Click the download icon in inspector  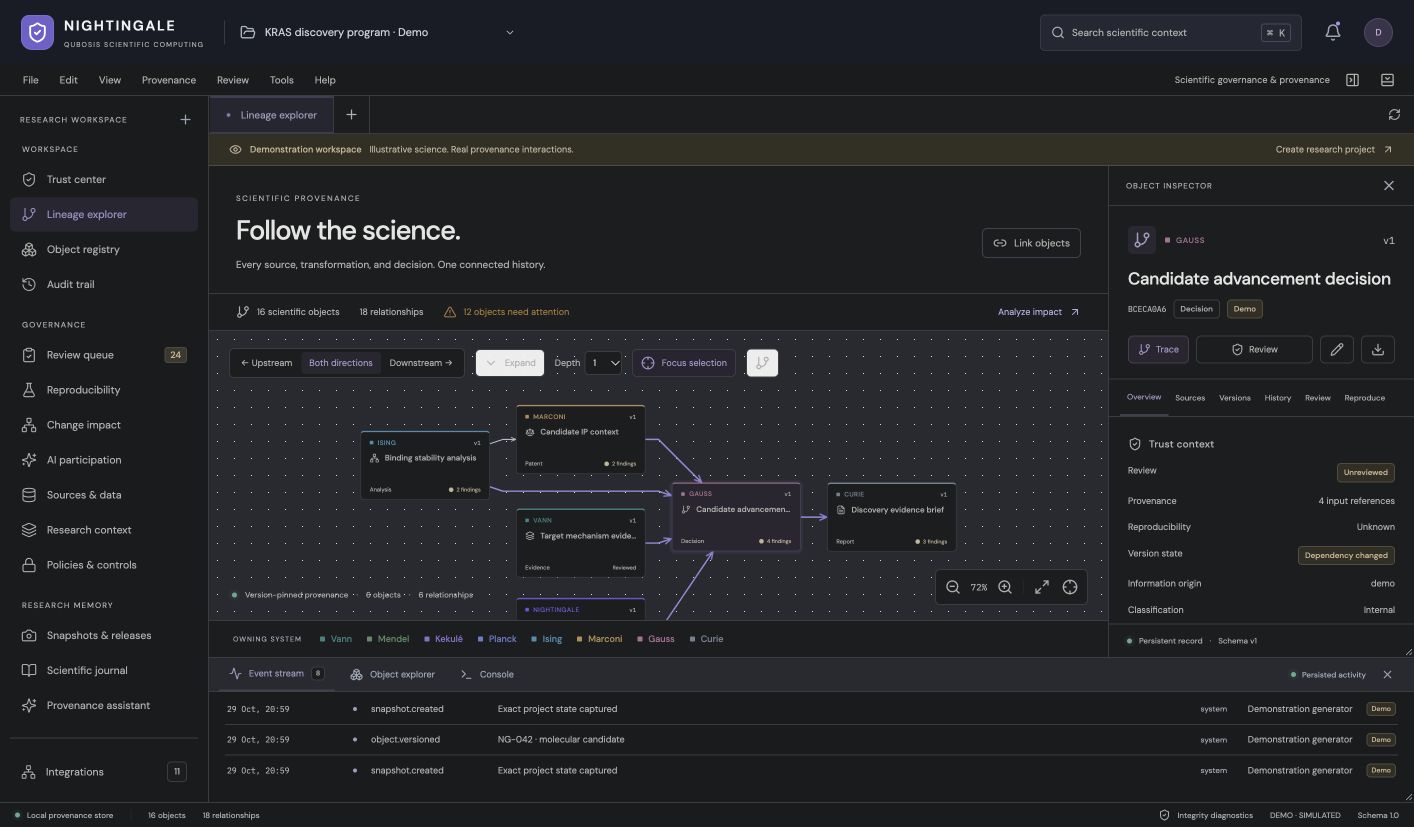click(x=1378, y=349)
